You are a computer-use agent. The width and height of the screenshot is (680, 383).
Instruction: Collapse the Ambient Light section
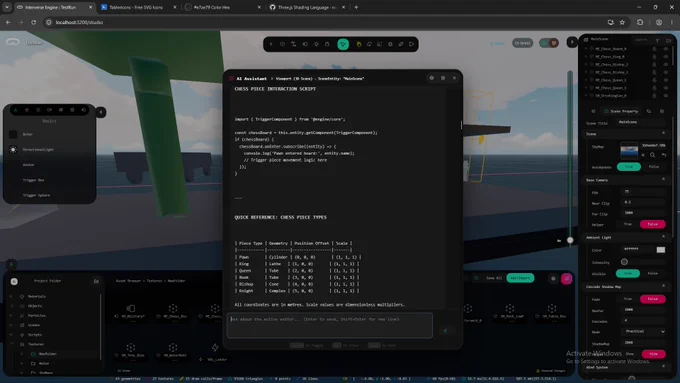[663, 237]
